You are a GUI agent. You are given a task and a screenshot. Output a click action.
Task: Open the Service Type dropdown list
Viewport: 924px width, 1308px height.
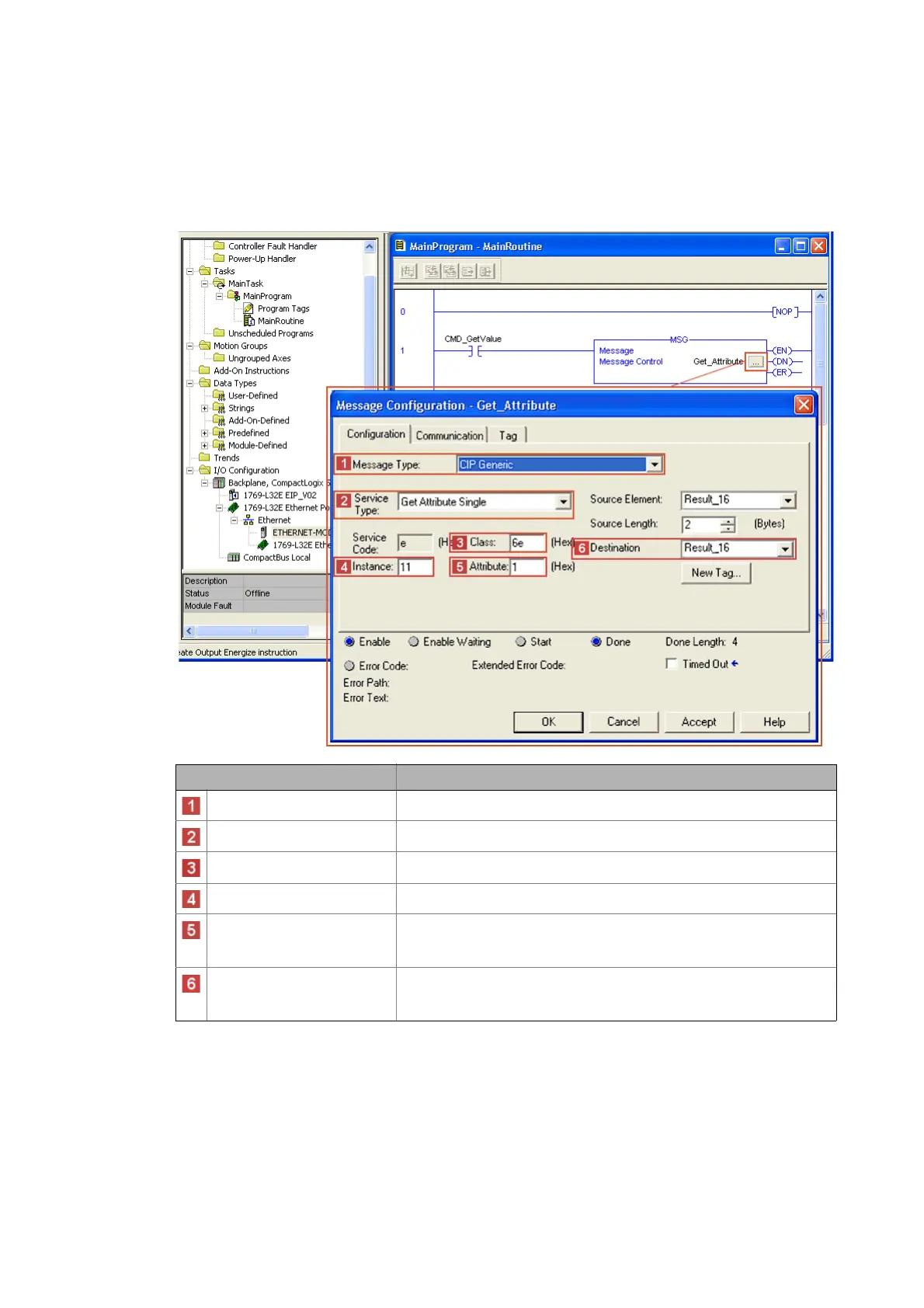563,503
